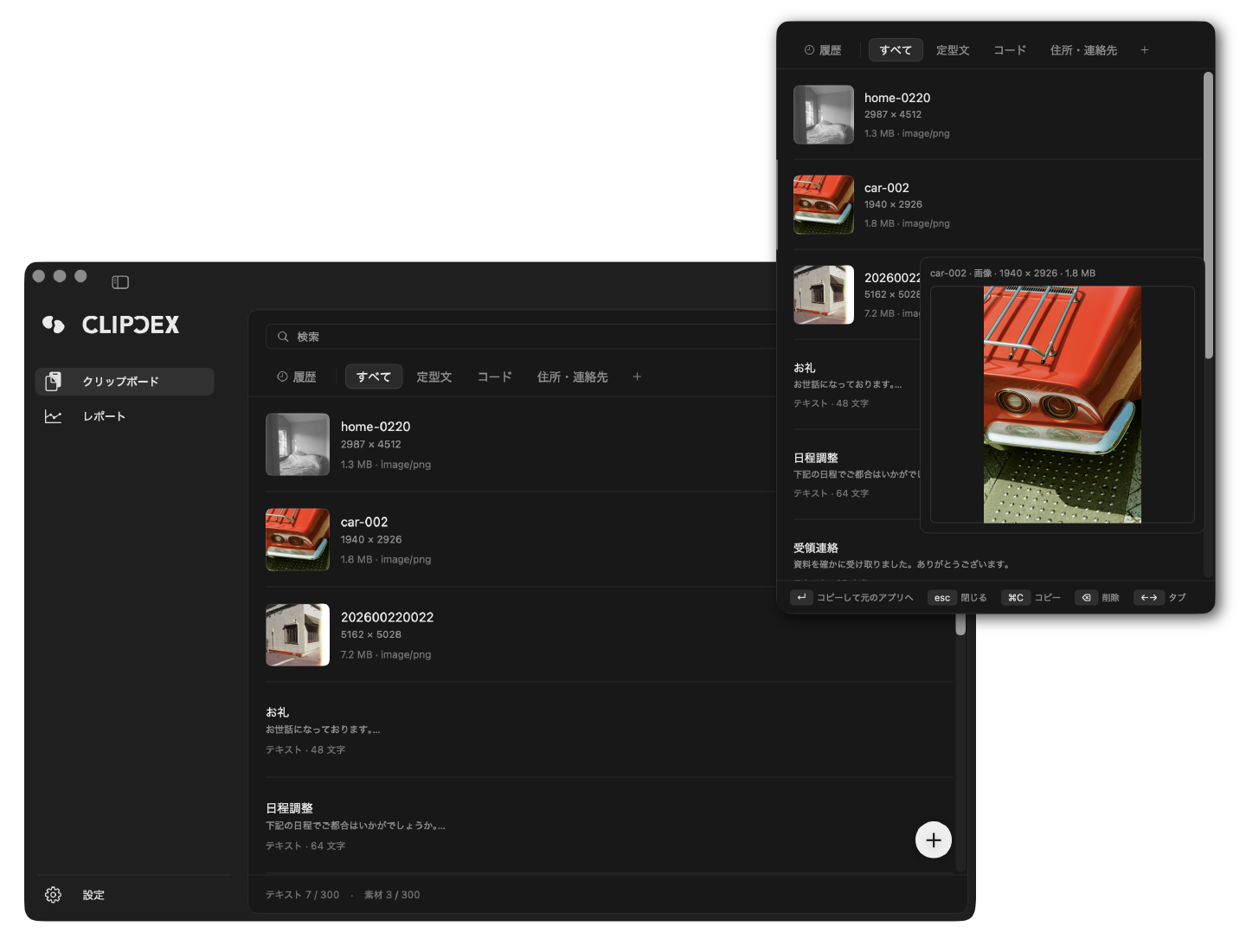This screenshot has height=952, width=1246.
Task: Click the round plus add button
Action: coord(934,839)
